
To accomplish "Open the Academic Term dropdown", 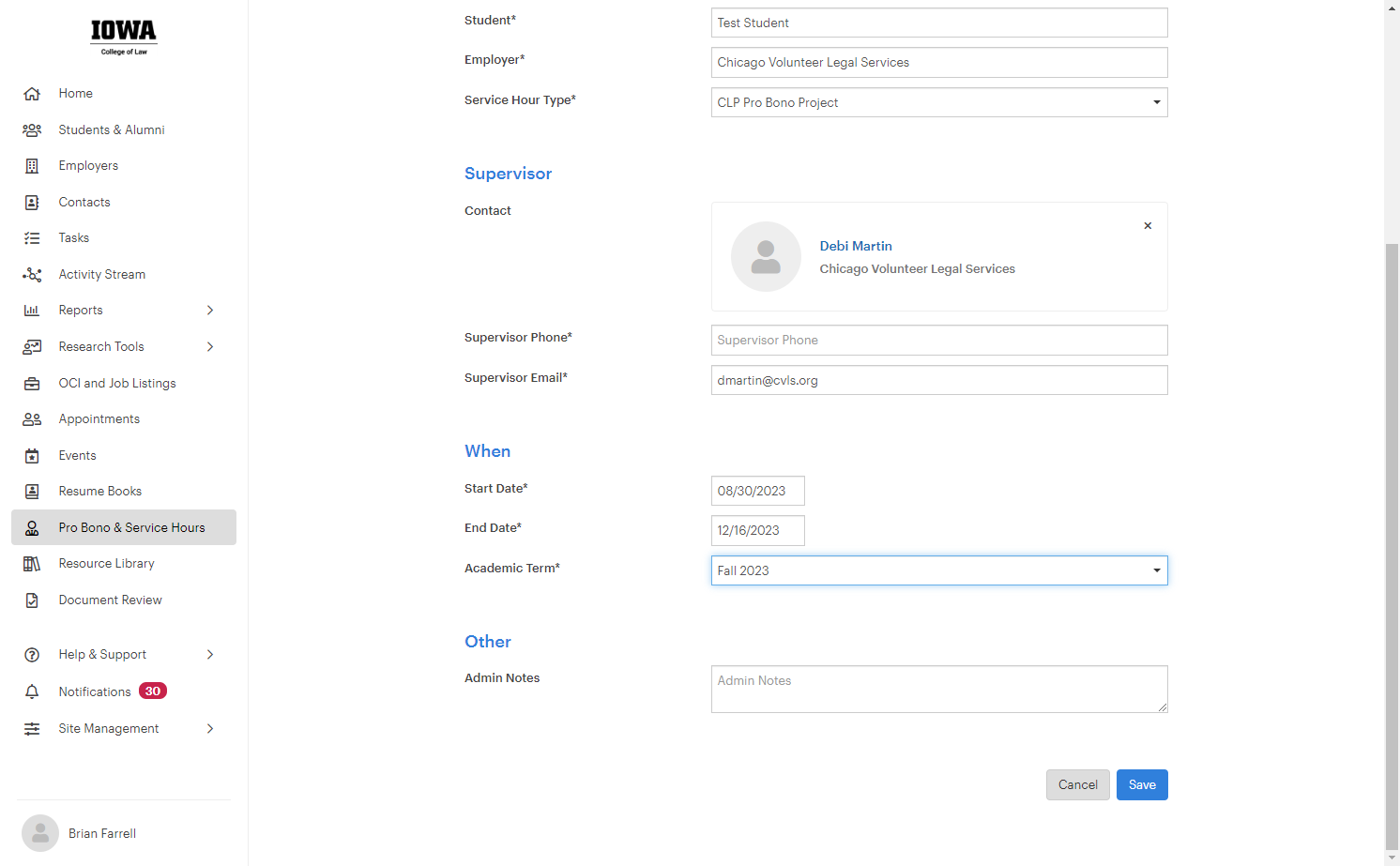I will (x=939, y=570).
